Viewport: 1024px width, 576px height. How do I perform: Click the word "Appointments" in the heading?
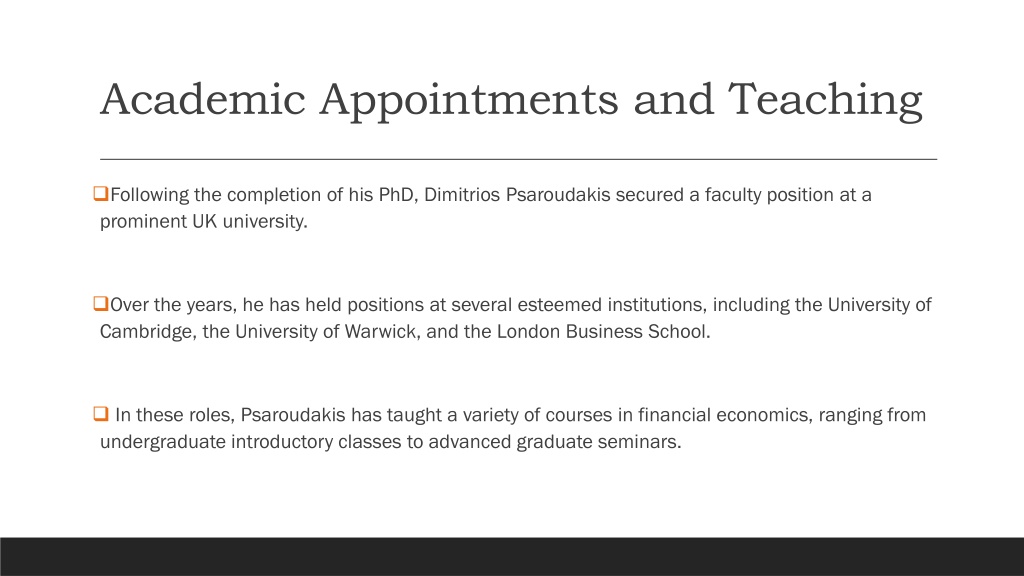(x=469, y=101)
